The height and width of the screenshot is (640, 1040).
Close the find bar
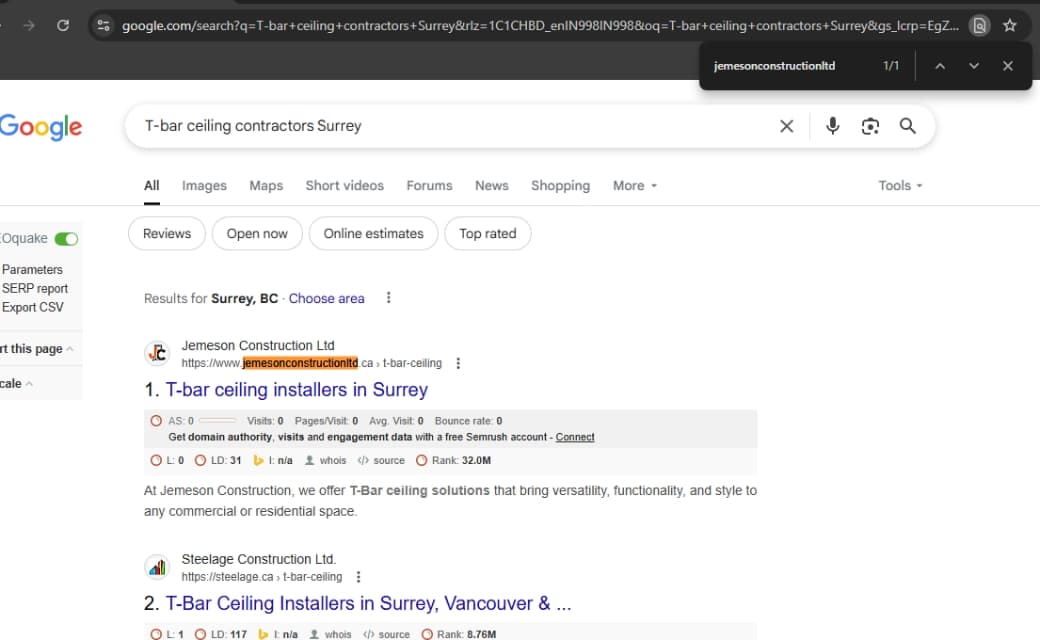tap(1008, 66)
